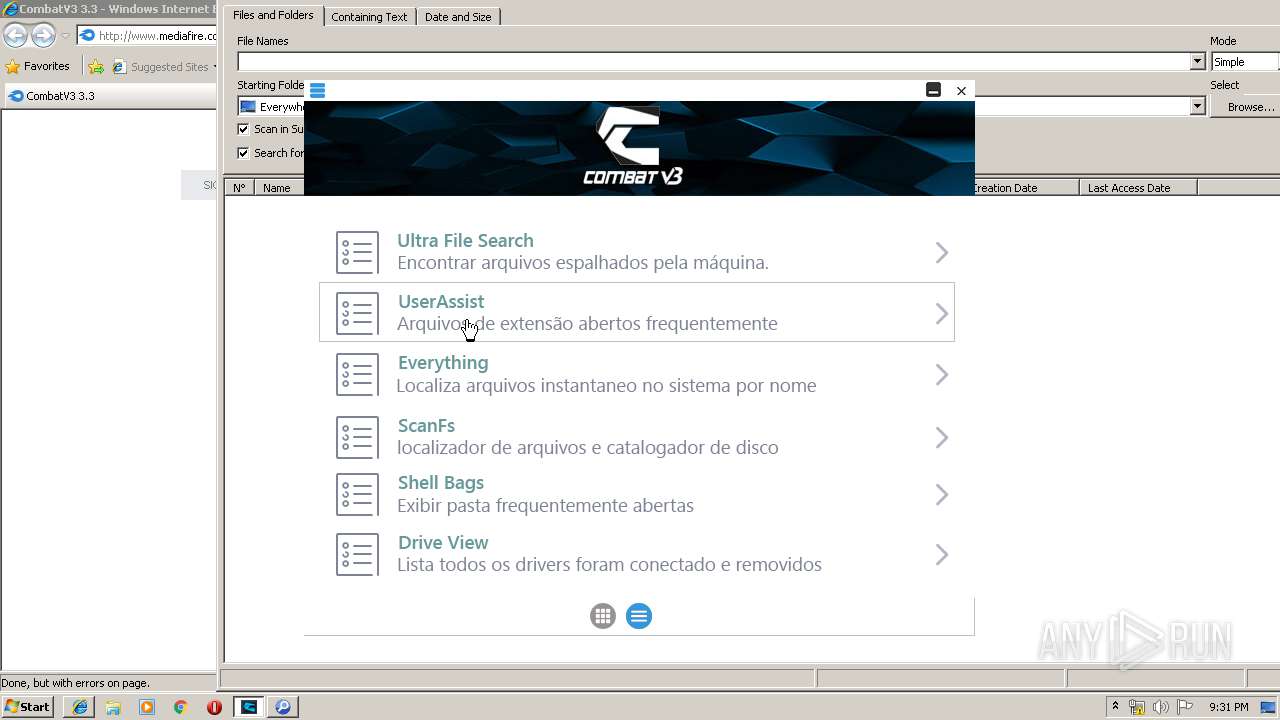Expand the ScanFs entry chevron
The image size is (1280, 720).
(941, 437)
